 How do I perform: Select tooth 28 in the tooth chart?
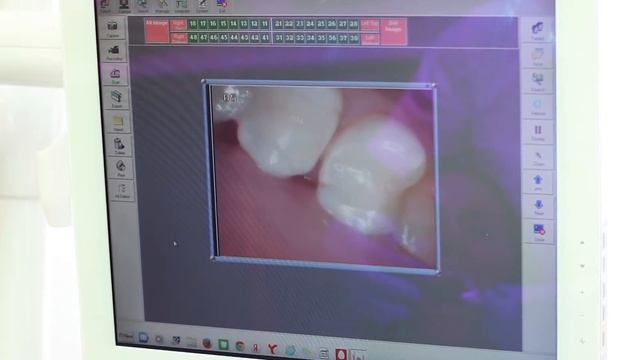[x=353, y=25]
